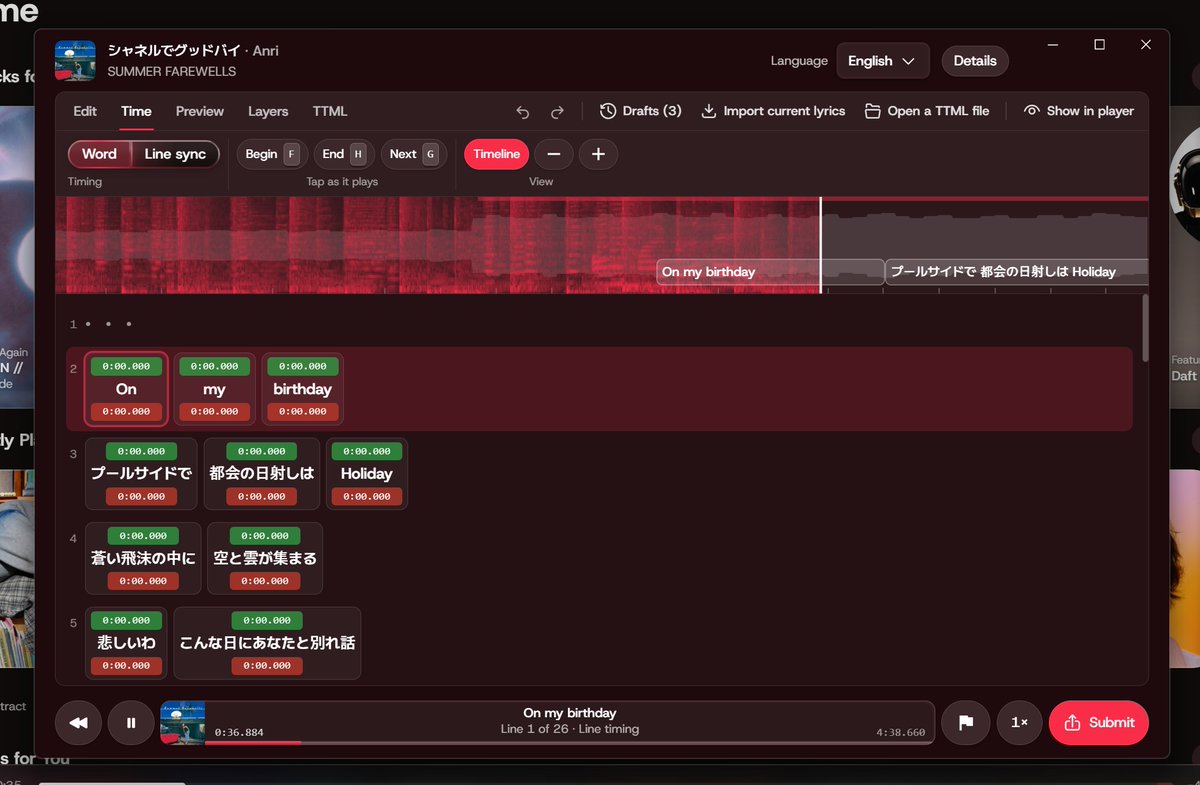Viewport: 1200px width, 785px height.
Task: Switch to the TTML tab
Action: click(x=330, y=111)
